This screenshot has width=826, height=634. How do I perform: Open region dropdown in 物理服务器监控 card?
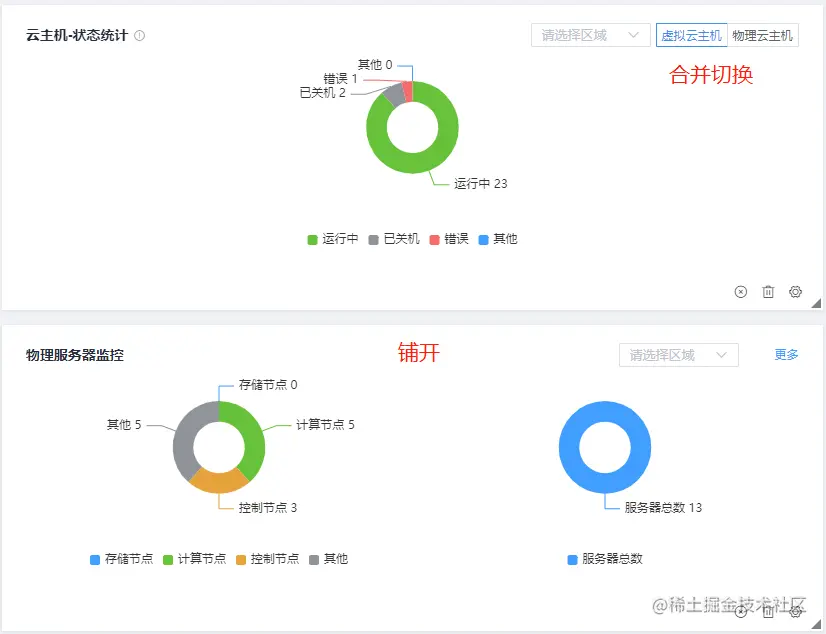pos(678,355)
